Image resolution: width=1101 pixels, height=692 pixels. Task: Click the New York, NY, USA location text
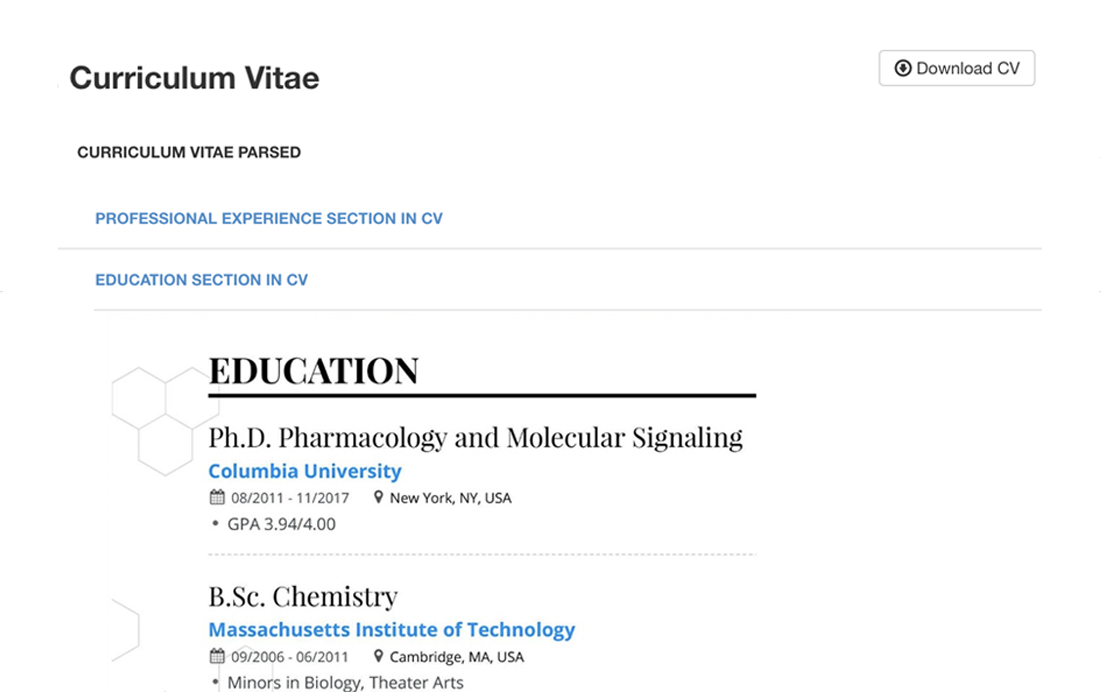click(x=450, y=498)
